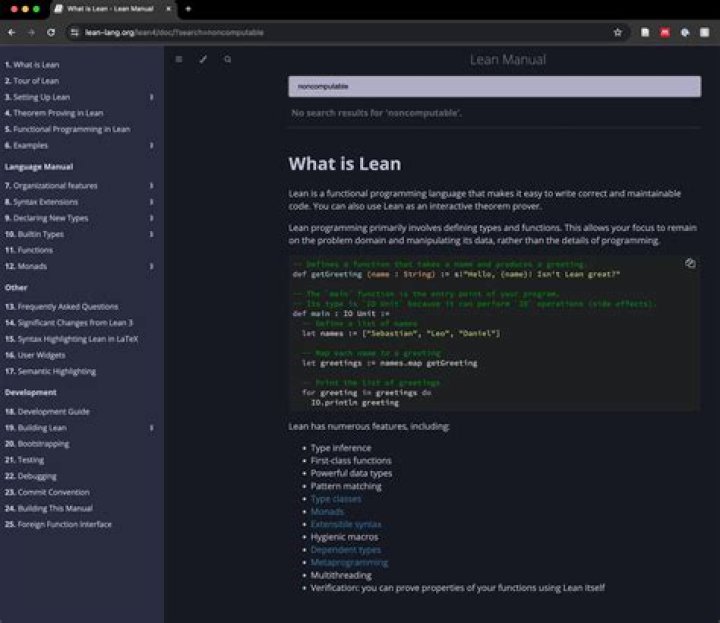
Task: Click the What is Lean heading
Action: pos(345,164)
